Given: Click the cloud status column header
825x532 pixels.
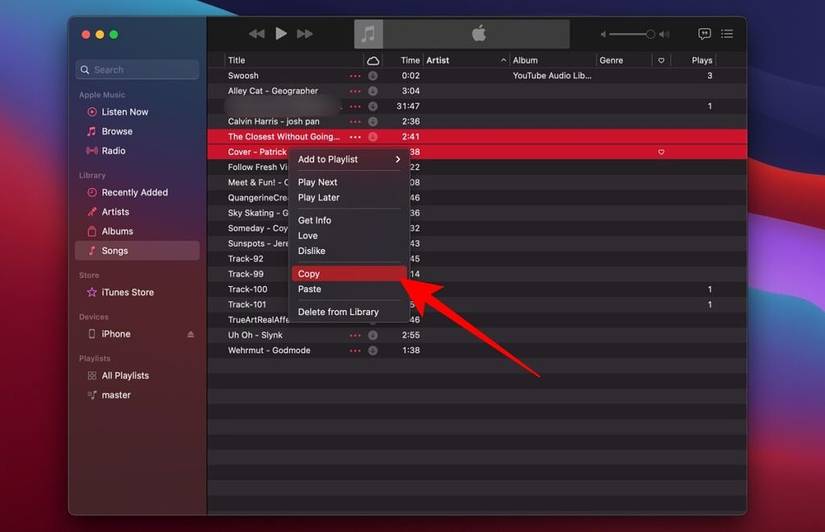Looking at the screenshot, I should click(x=373, y=61).
